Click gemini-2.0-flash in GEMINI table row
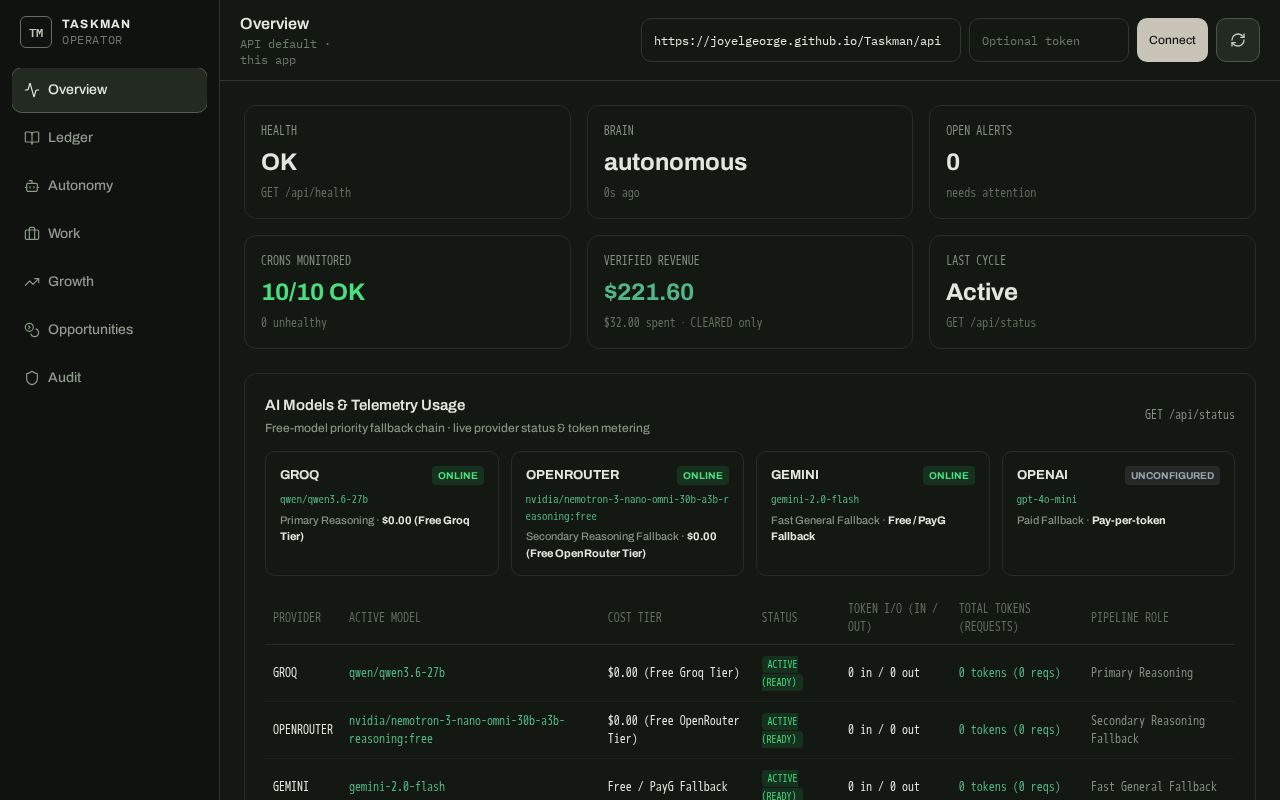Screen dimensions: 1280x800 (x=397, y=787)
